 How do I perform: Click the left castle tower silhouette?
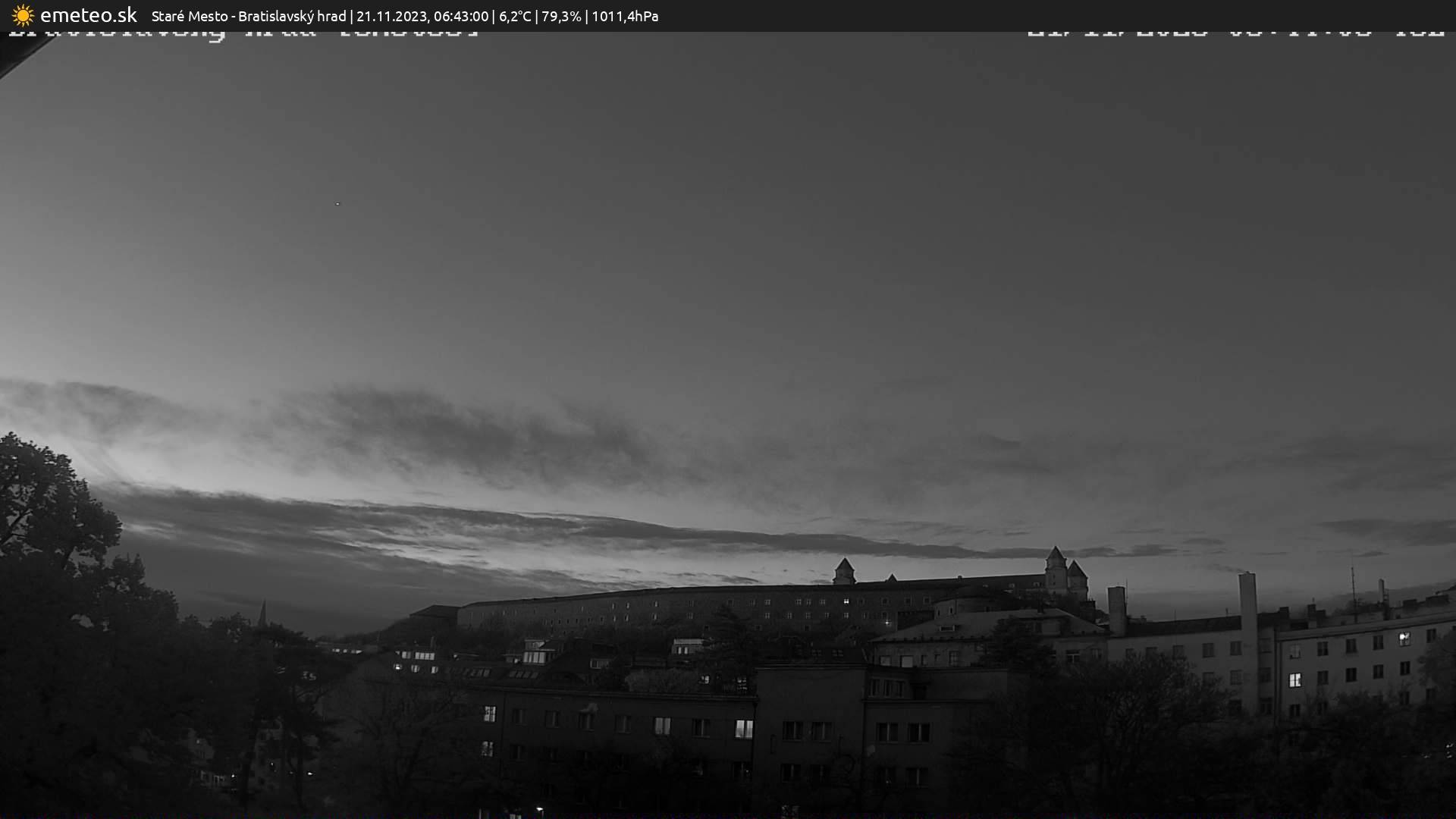844,572
